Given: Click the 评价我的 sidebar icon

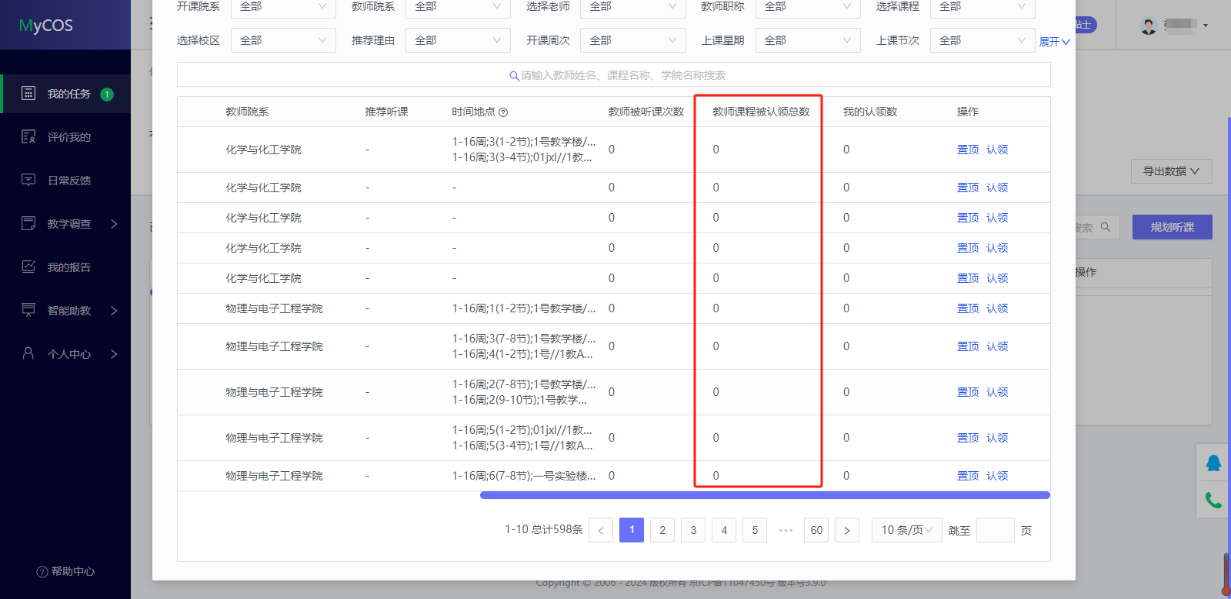Looking at the screenshot, I should pyautogui.click(x=29, y=137).
